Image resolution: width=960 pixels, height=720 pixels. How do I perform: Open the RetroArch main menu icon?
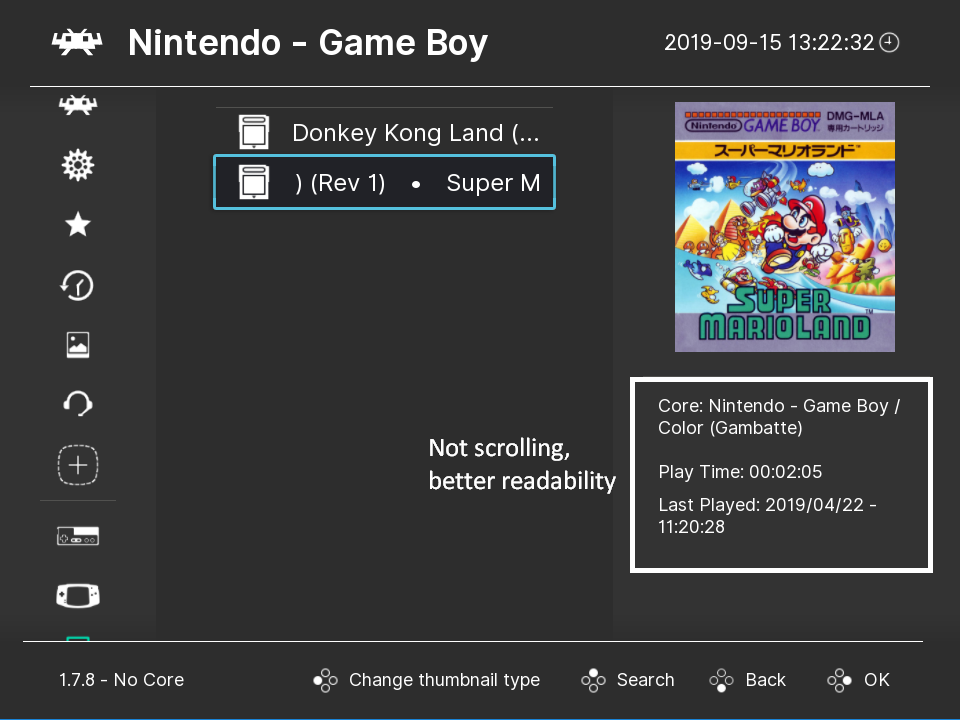pyautogui.click(x=78, y=105)
